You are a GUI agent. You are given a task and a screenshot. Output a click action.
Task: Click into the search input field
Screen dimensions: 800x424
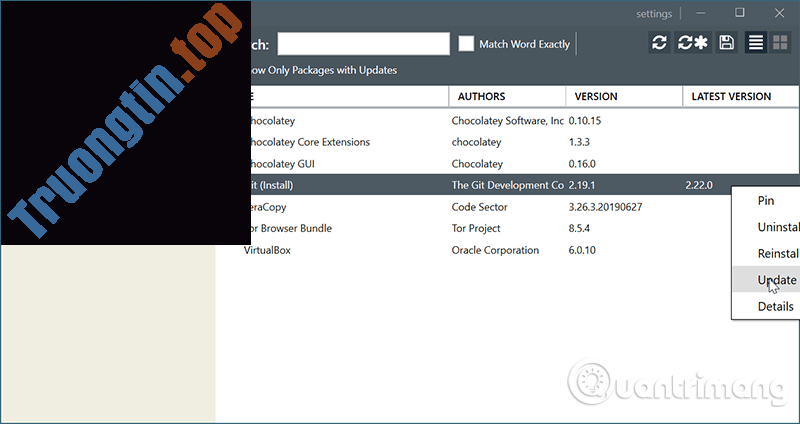pyautogui.click(x=363, y=44)
